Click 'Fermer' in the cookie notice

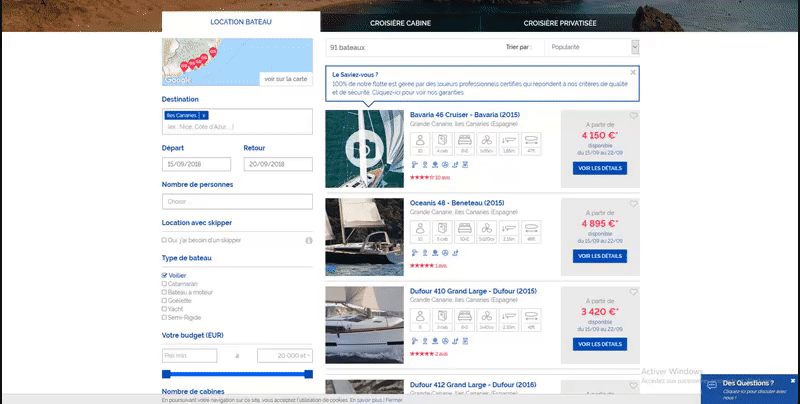click(x=394, y=400)
